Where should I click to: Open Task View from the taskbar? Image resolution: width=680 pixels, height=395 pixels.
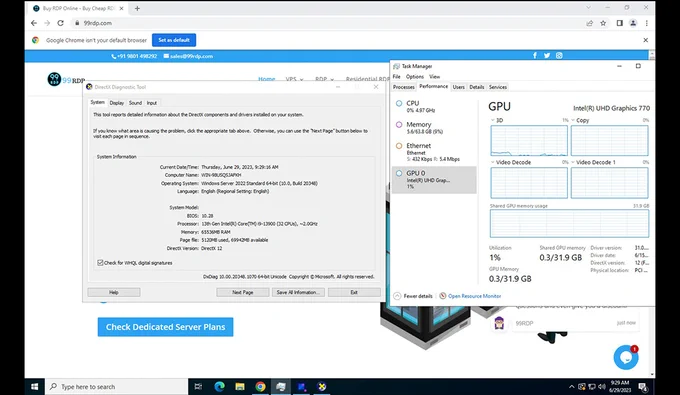(x=198, y=386)
